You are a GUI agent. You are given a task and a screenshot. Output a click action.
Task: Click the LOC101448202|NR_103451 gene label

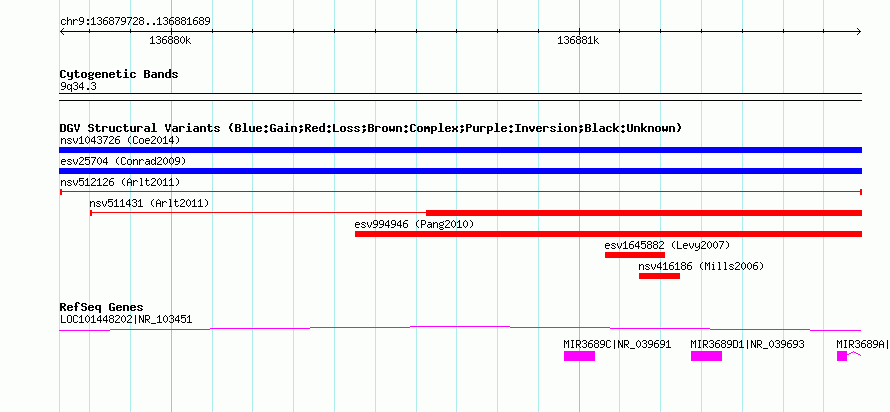tap(126, 319)
